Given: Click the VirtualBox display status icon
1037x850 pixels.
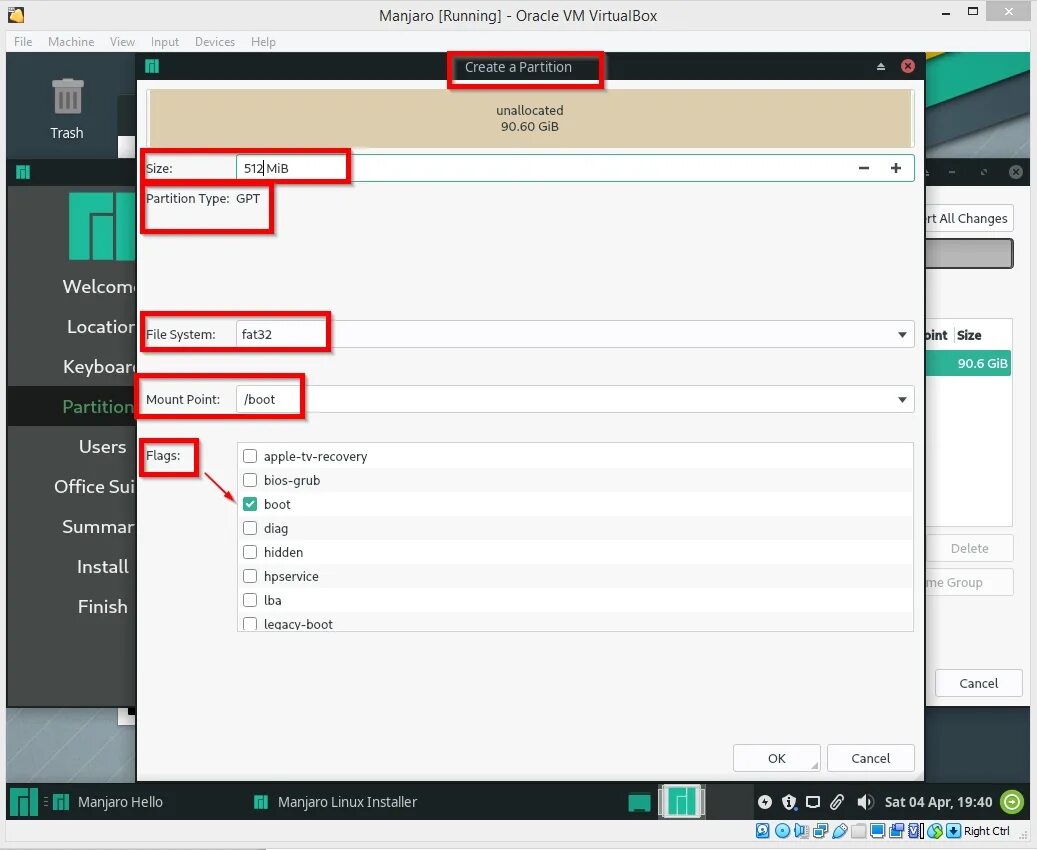Looking at the screenshot, I should pos(878,831).
